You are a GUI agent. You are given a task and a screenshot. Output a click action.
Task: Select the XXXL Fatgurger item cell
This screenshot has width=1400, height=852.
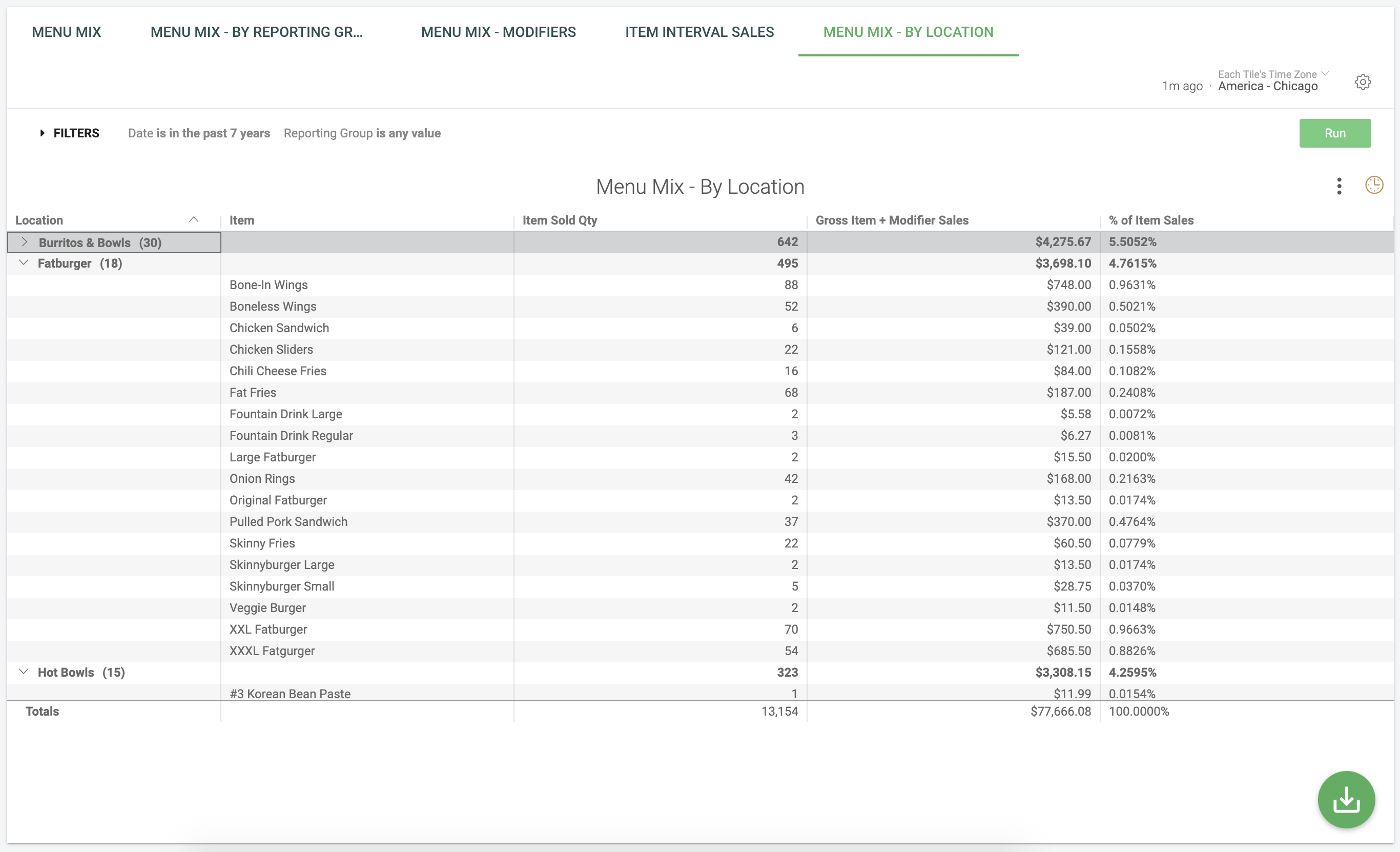click(272, 651)
